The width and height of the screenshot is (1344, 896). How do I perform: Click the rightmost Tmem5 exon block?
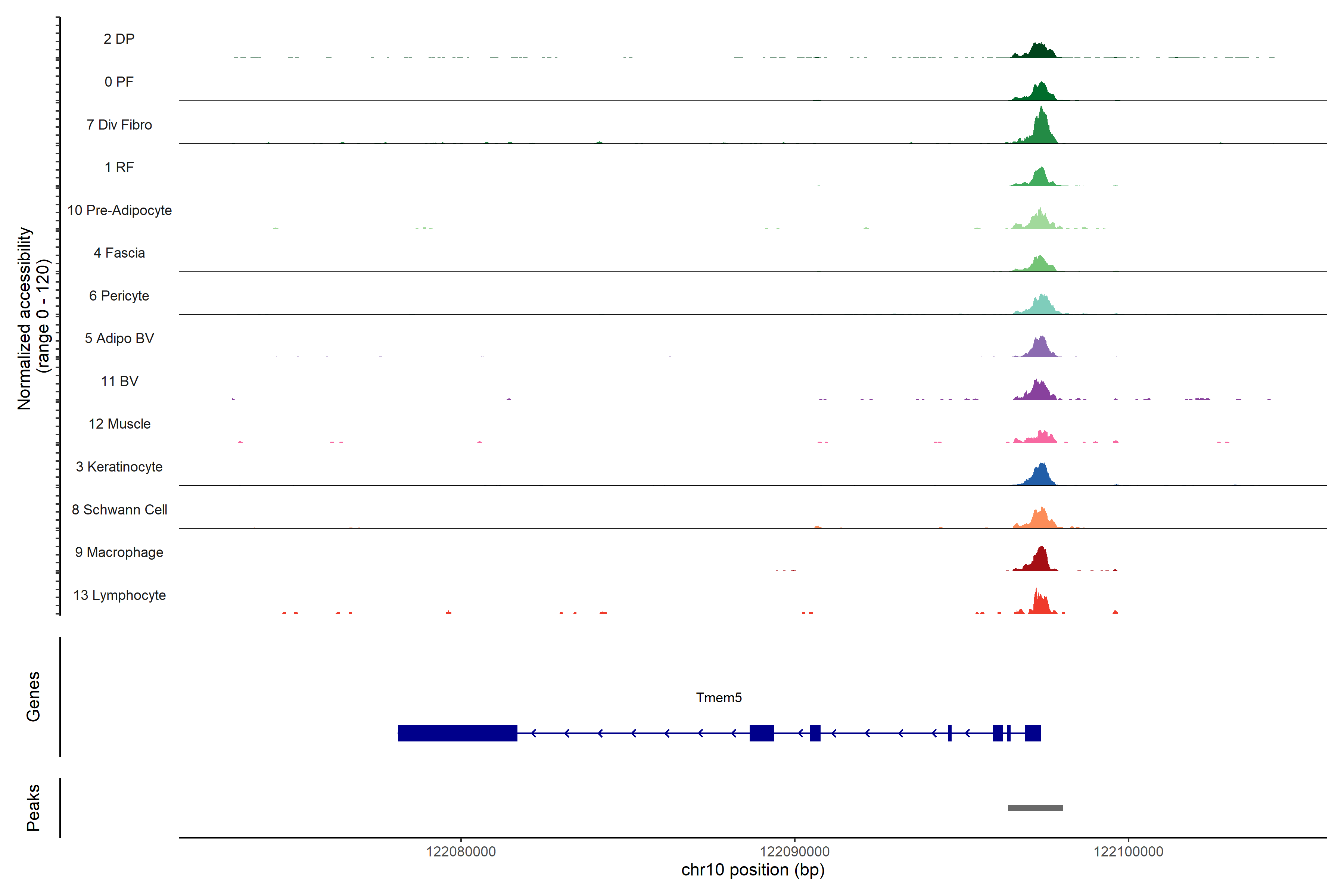1033,733
